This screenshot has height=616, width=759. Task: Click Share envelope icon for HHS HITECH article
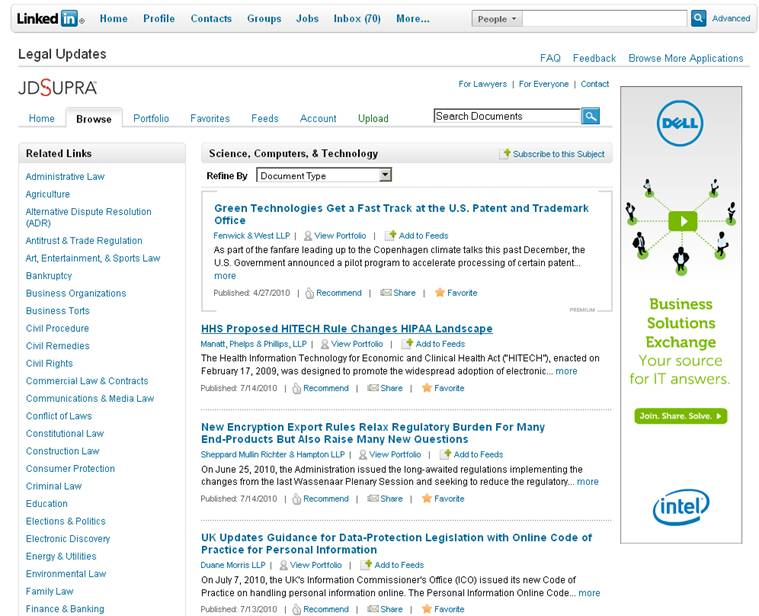373,388
